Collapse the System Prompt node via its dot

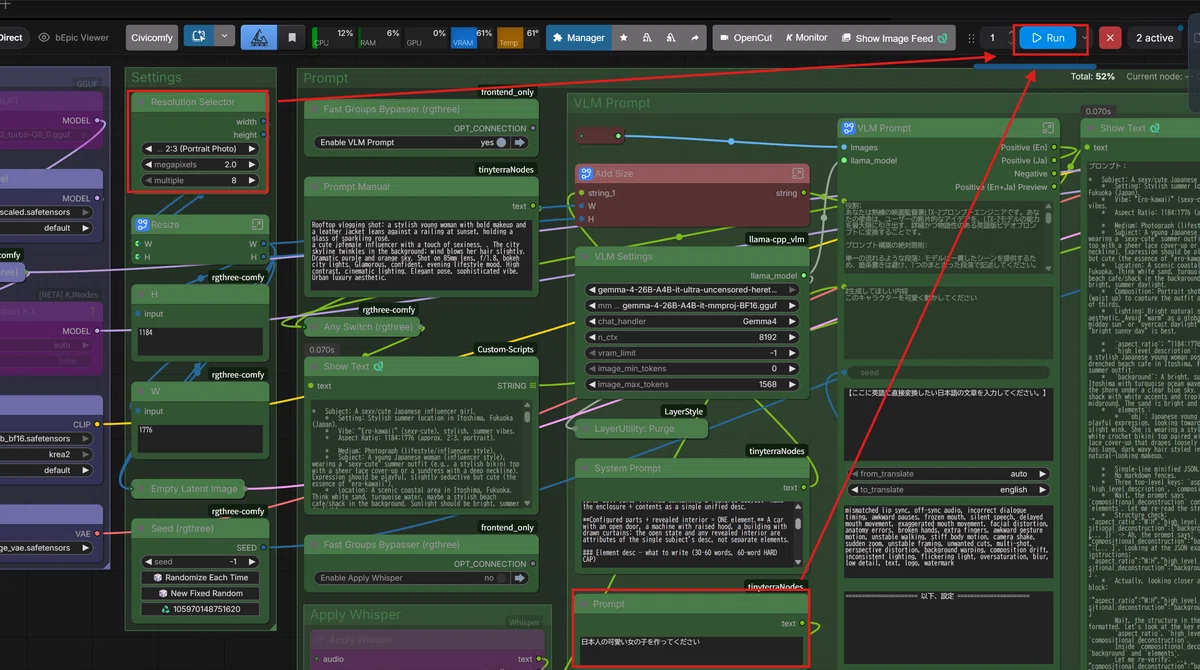coord(585,468)
